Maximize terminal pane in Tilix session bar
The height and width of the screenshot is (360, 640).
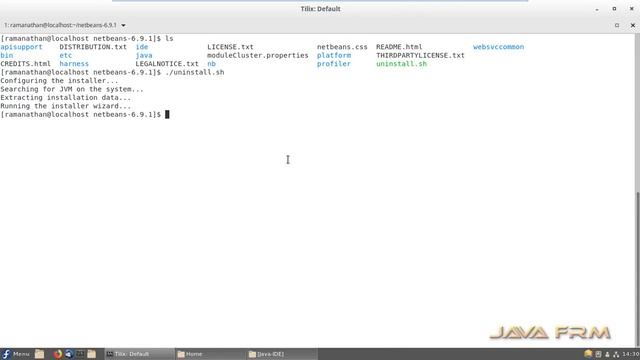point(617,25)
